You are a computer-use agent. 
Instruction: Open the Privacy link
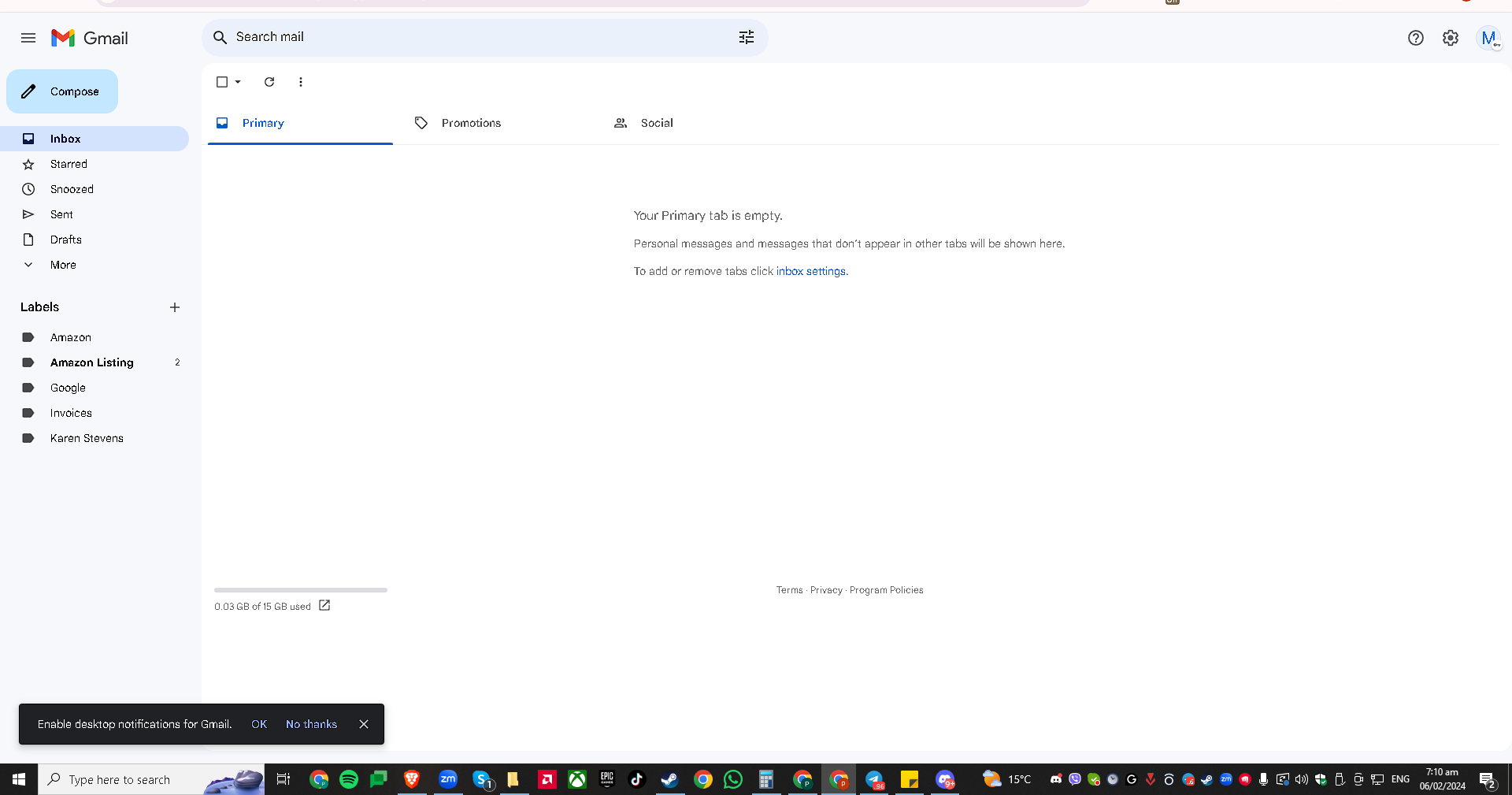[826, 590]
